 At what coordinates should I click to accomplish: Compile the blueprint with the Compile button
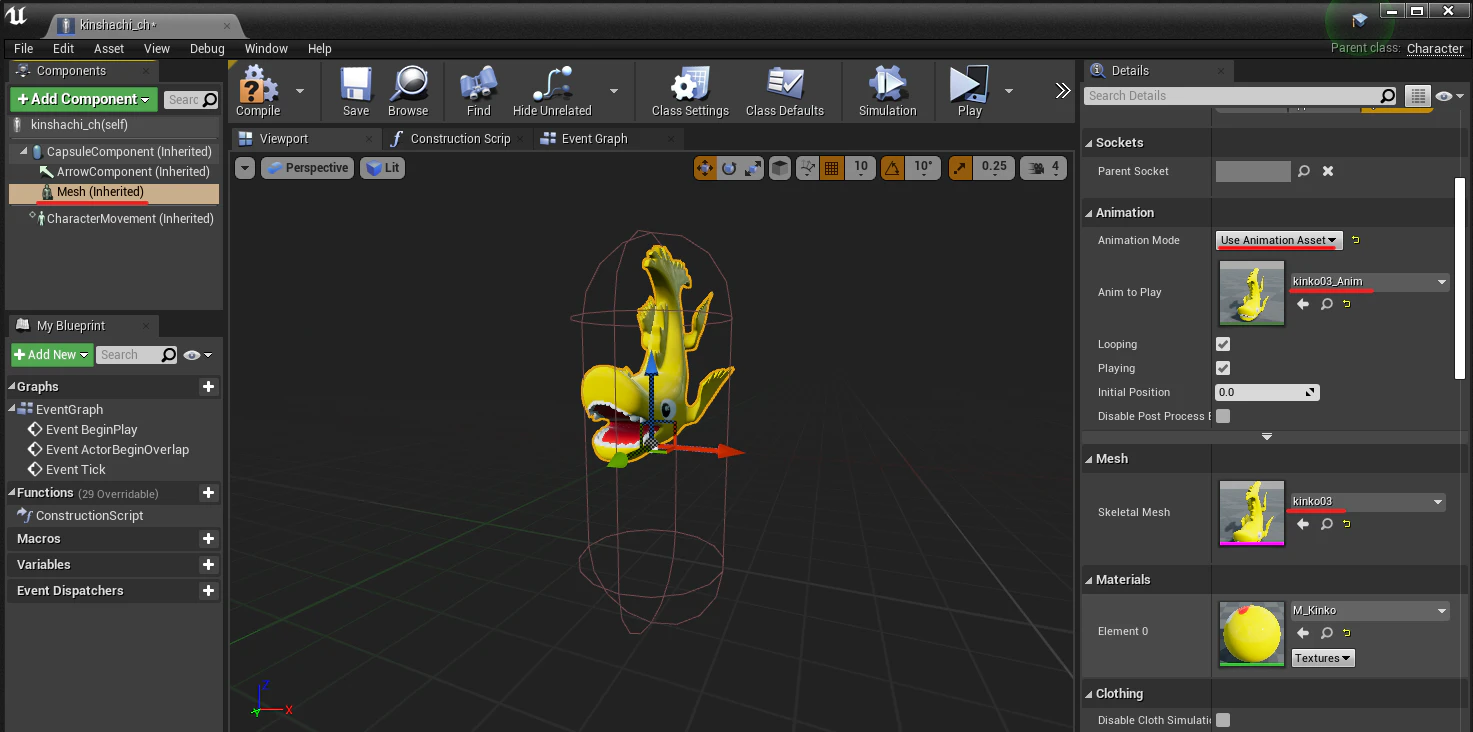coord(258,91)
